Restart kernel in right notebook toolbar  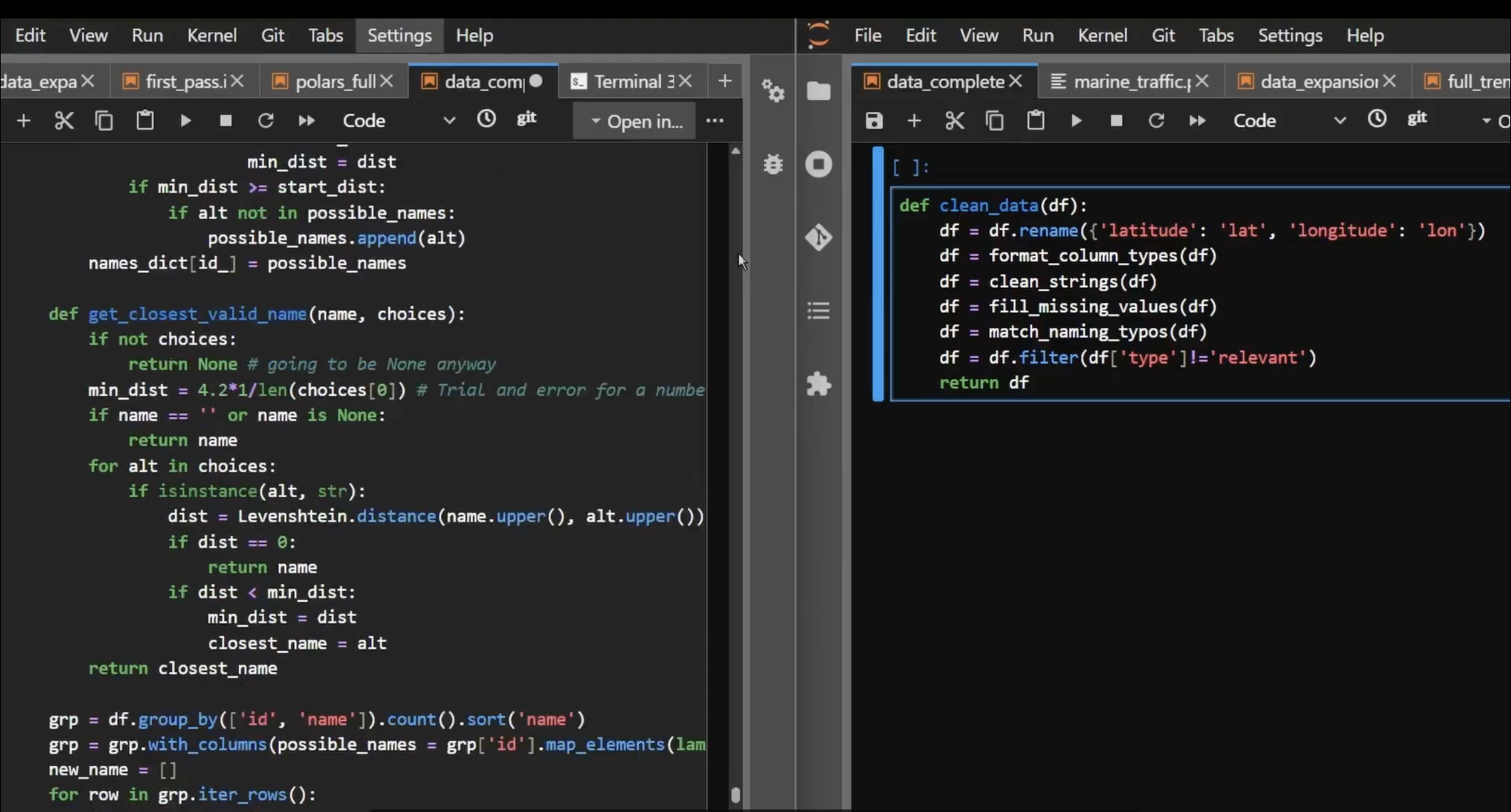tap(1157, 121)
